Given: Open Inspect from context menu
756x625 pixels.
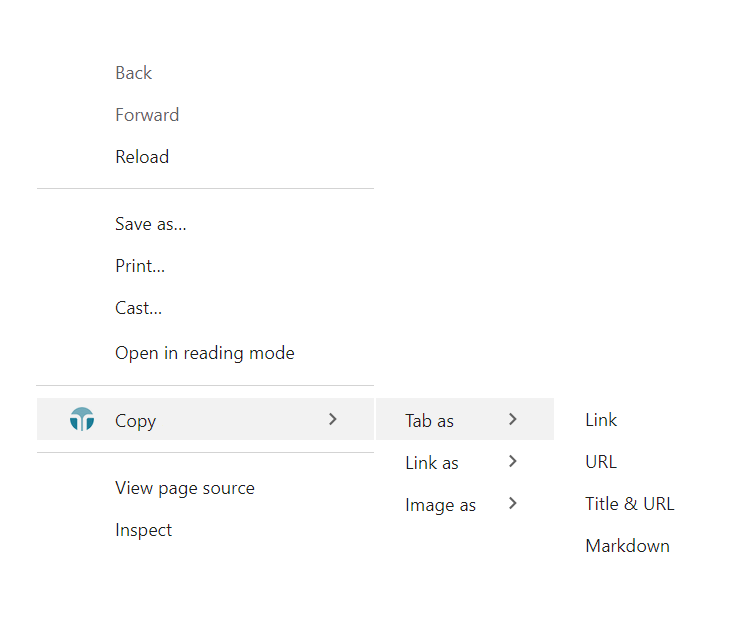Looking at the screenshot, I should (143, 530).
